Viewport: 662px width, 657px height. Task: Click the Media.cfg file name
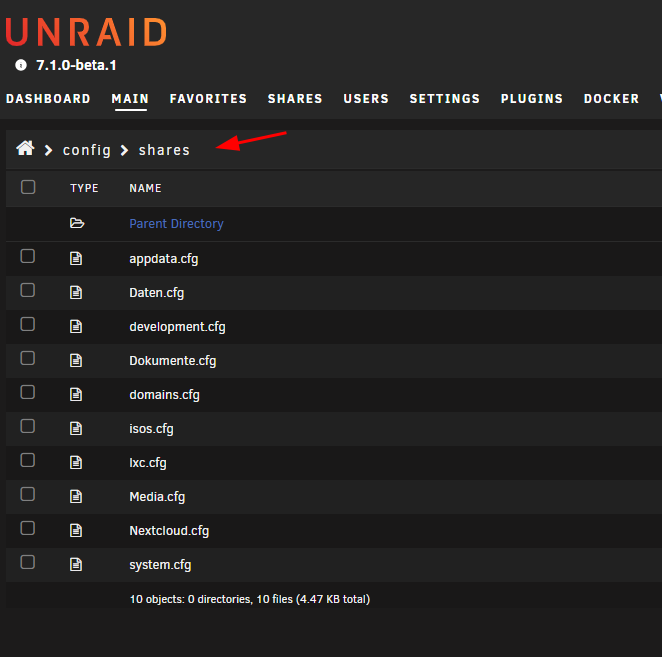(x=157, y=497)
